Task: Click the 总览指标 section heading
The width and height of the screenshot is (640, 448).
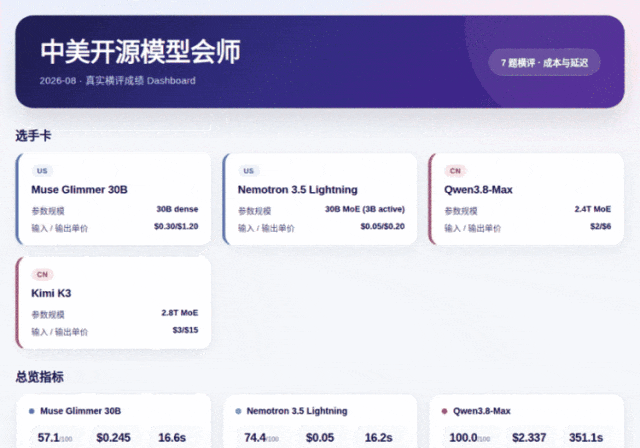Action: click(39, 377)
